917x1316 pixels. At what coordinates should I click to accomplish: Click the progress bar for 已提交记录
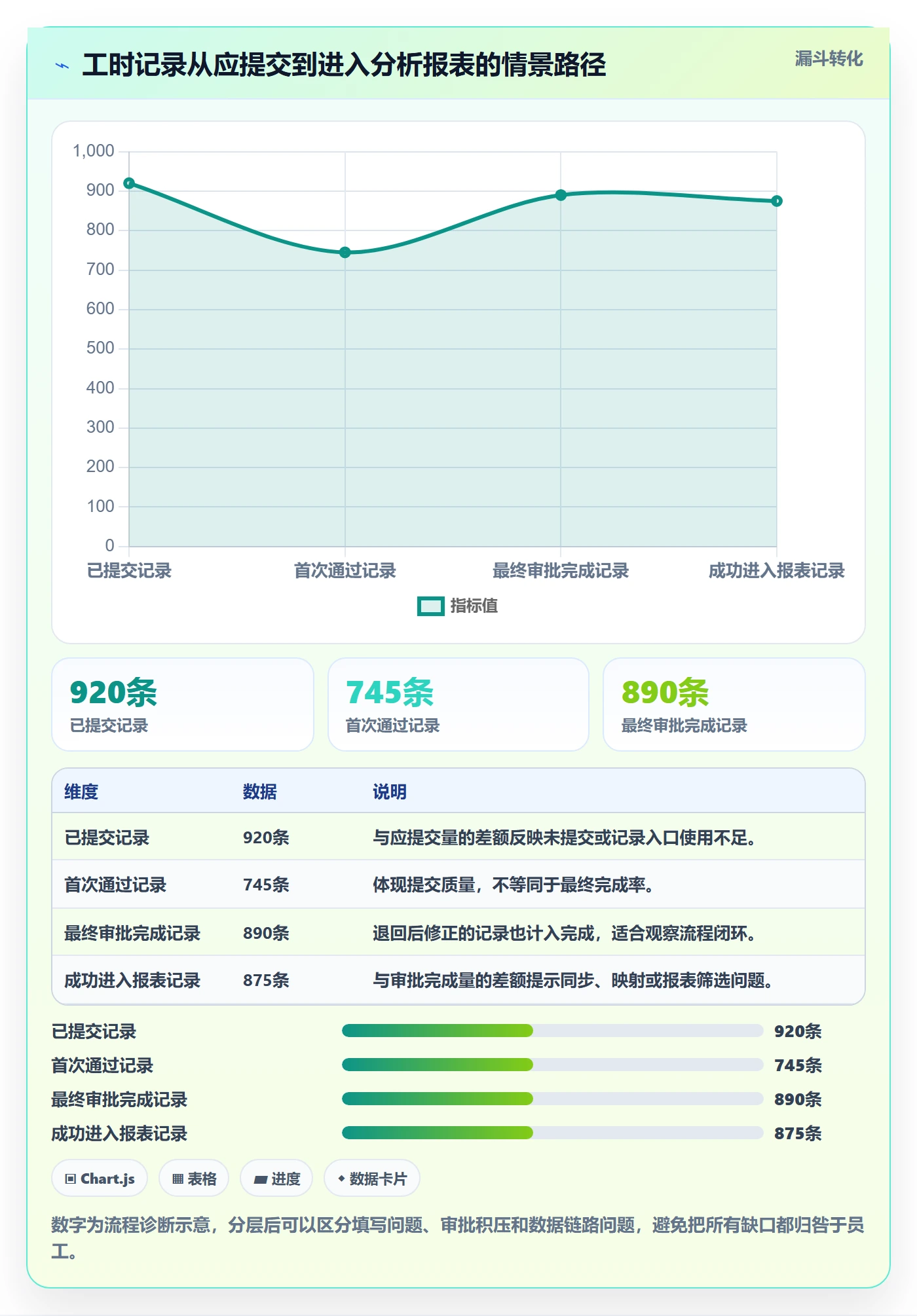(x=552, y=1031)
